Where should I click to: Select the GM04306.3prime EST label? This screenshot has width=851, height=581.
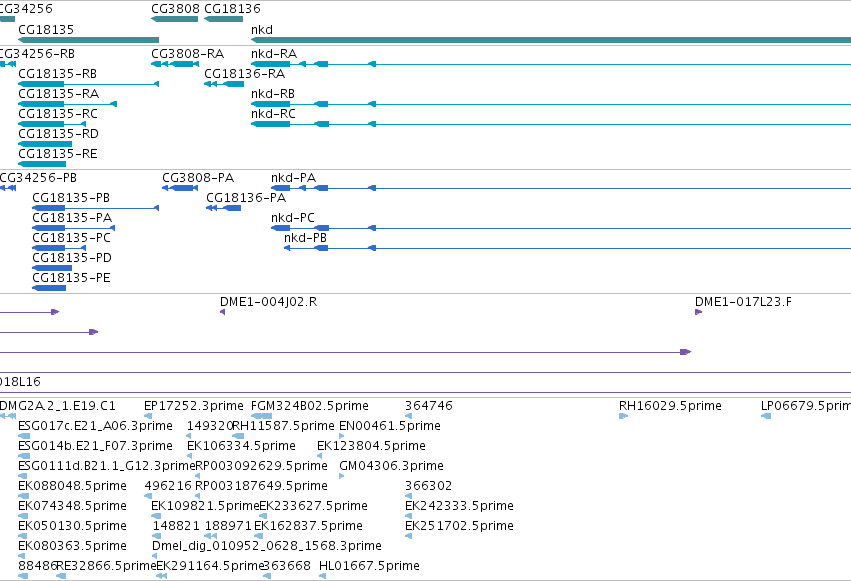pos(391,465)
